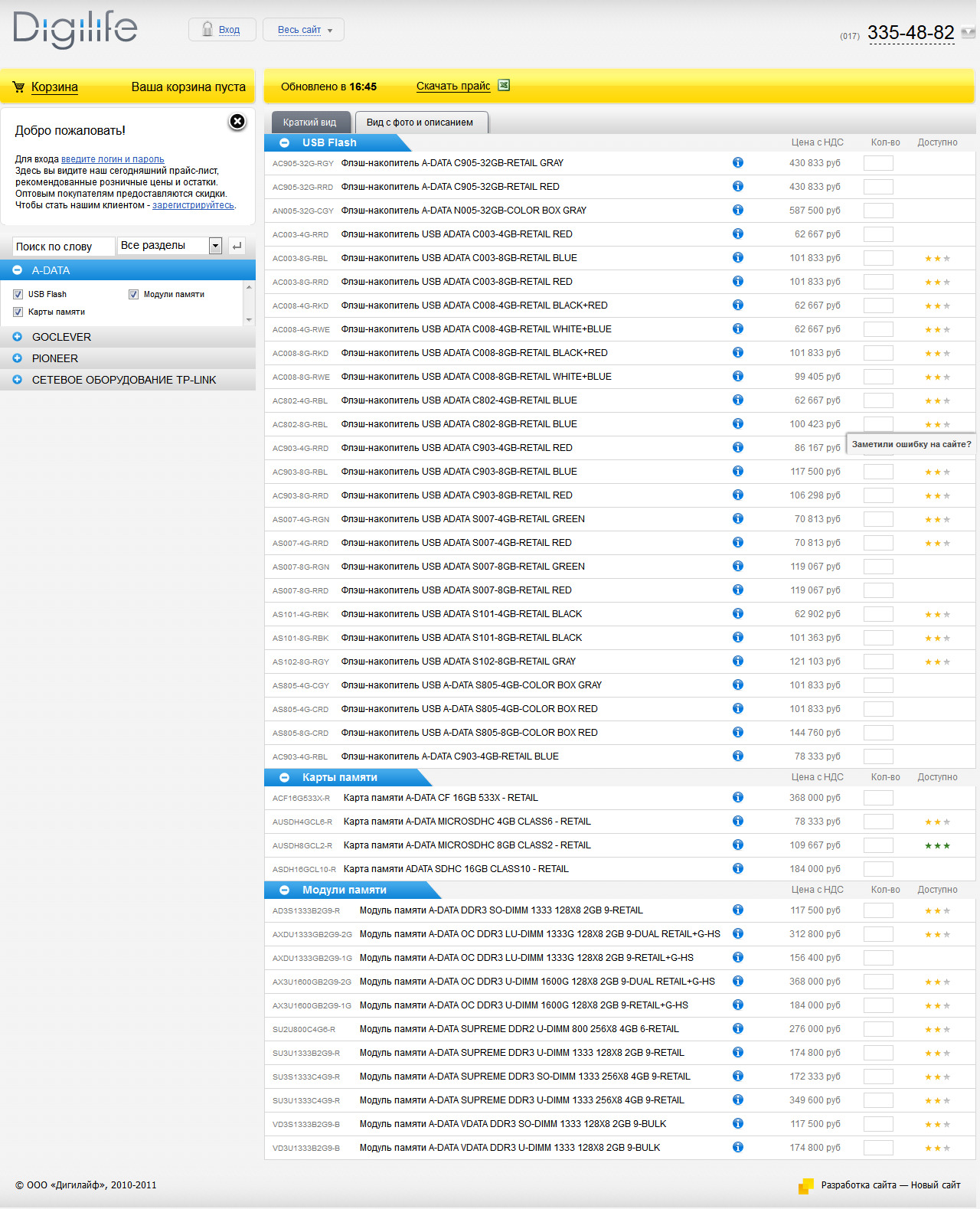Expand СЕТЕВОЕ ОБОРУДОВАНИЕ TP-LINK category
Viewport: 980px width, 1209px height.
pos(17,380)
